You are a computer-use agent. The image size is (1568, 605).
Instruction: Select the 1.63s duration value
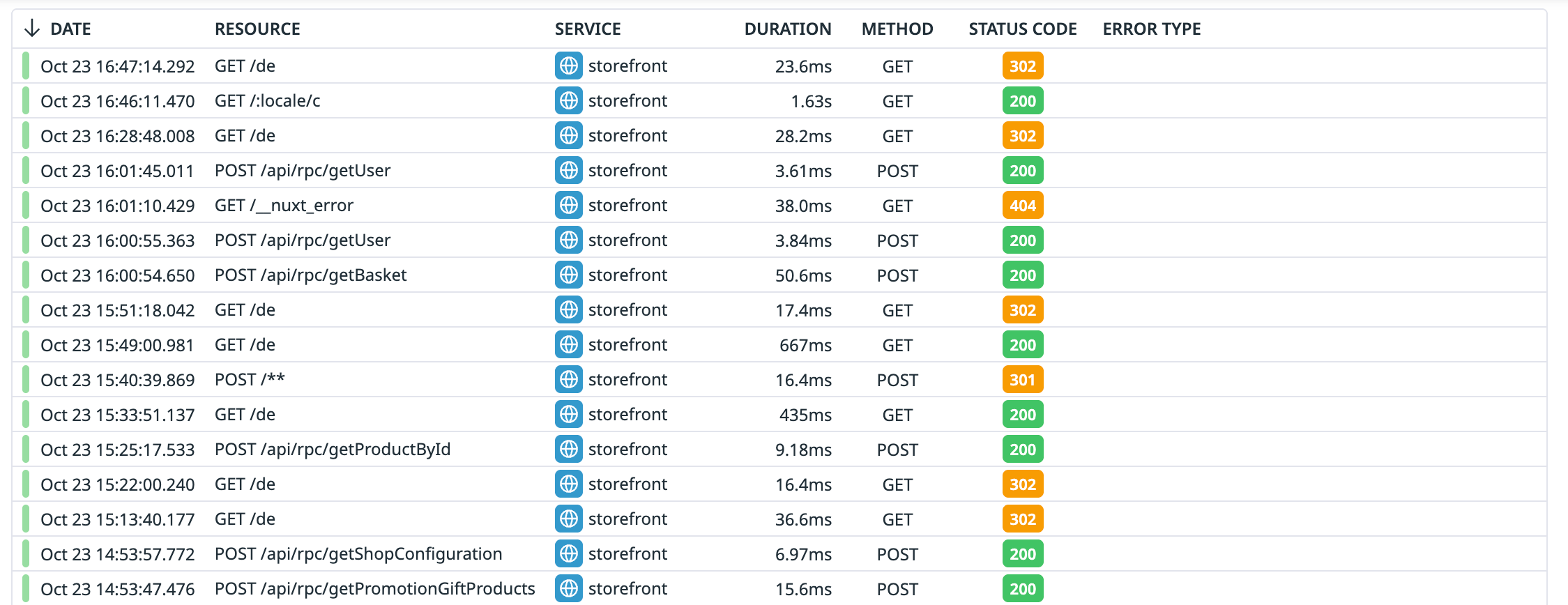tap(811, 102)
